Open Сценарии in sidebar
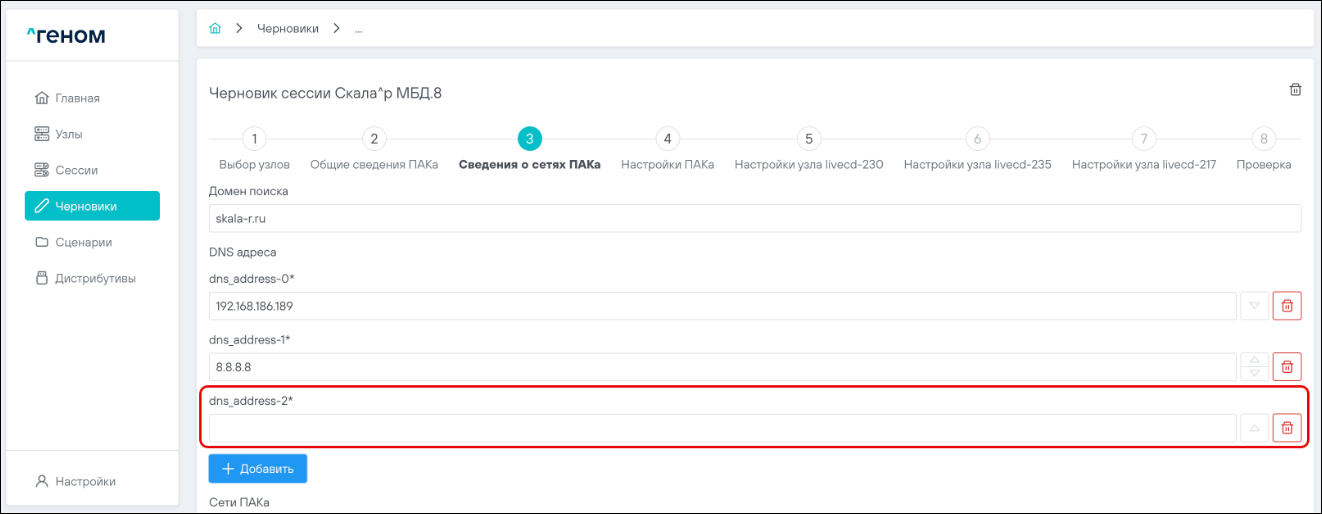 83,242
